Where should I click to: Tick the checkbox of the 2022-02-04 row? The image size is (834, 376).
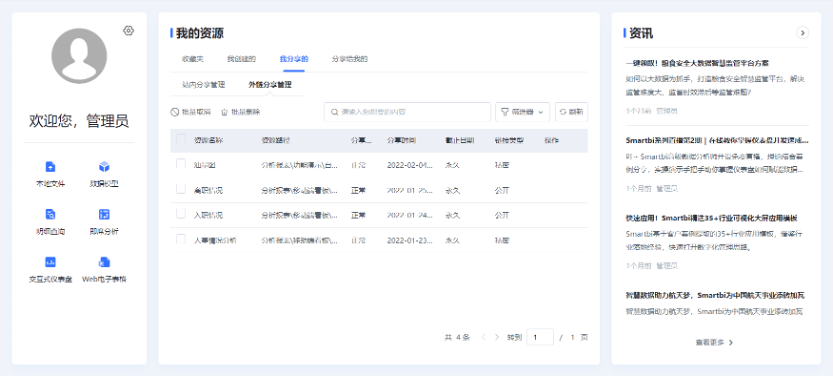coord(181,164)
